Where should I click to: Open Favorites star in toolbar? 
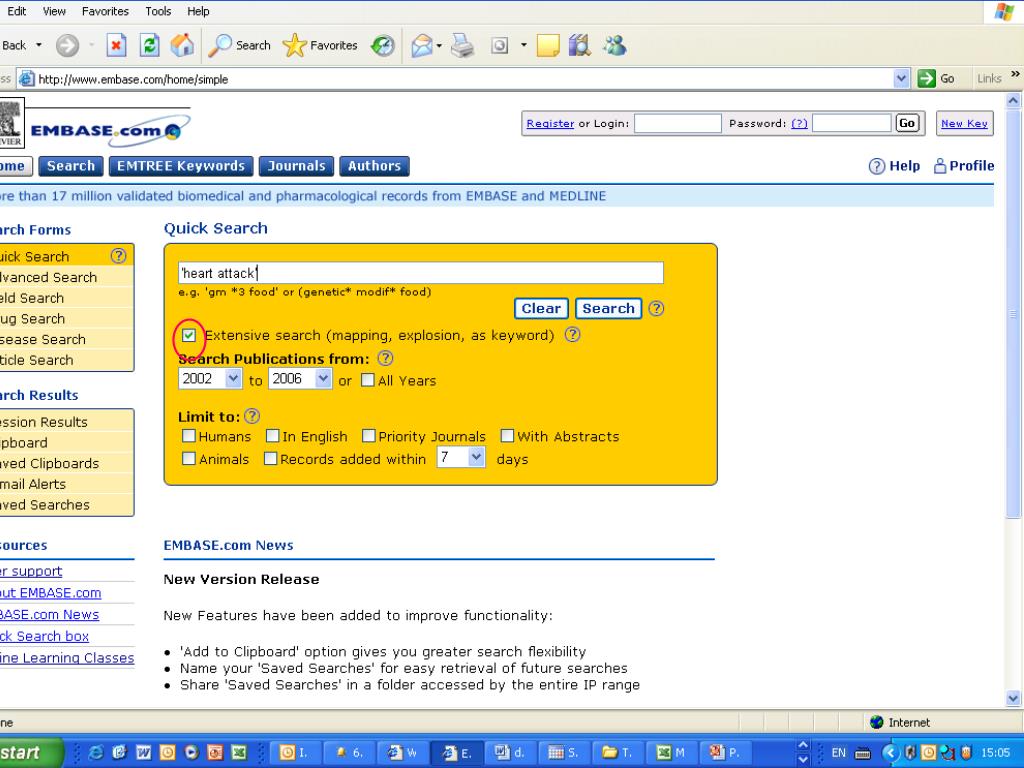(320, 45)
